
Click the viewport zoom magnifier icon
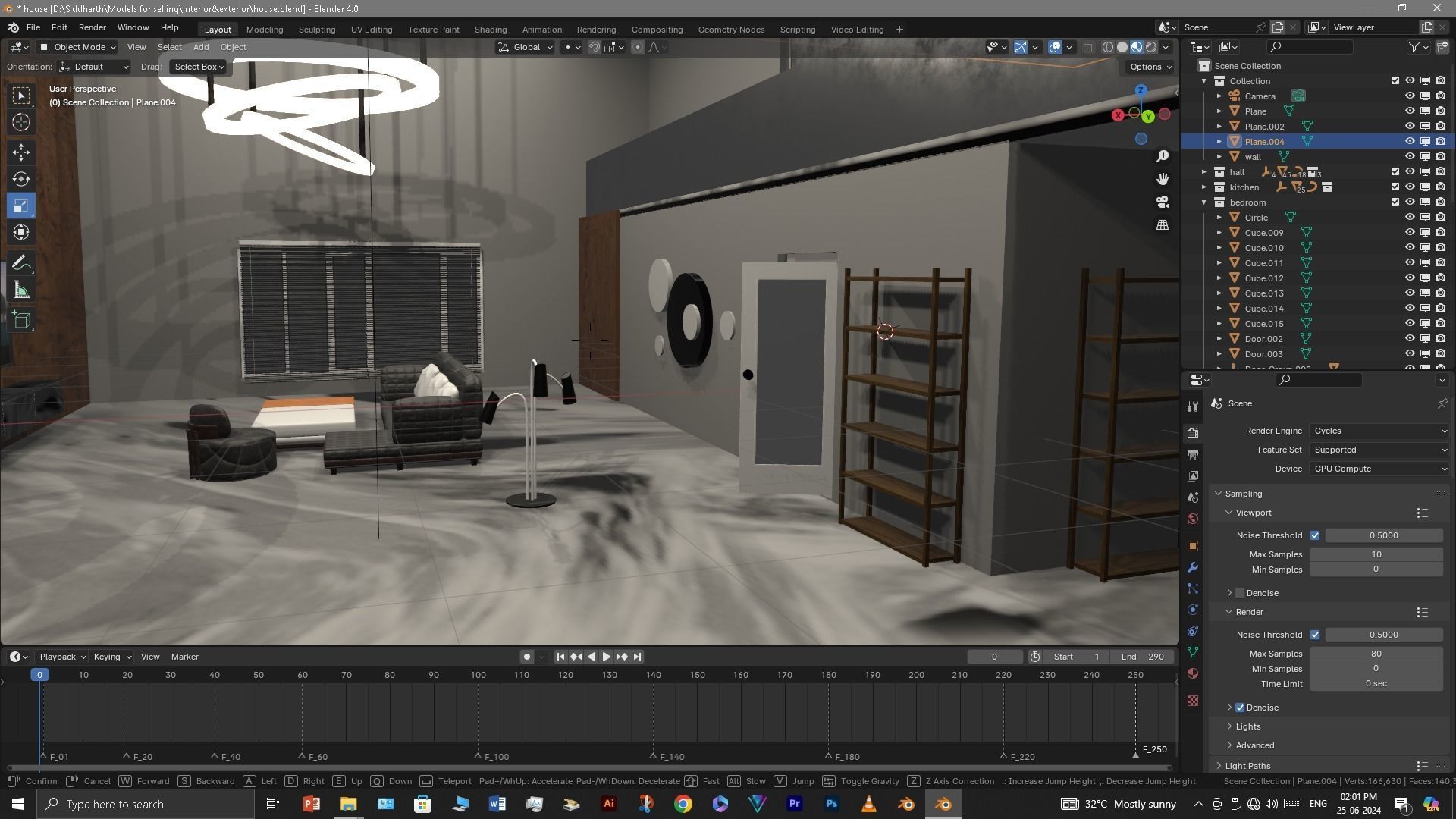point(1163,156)
